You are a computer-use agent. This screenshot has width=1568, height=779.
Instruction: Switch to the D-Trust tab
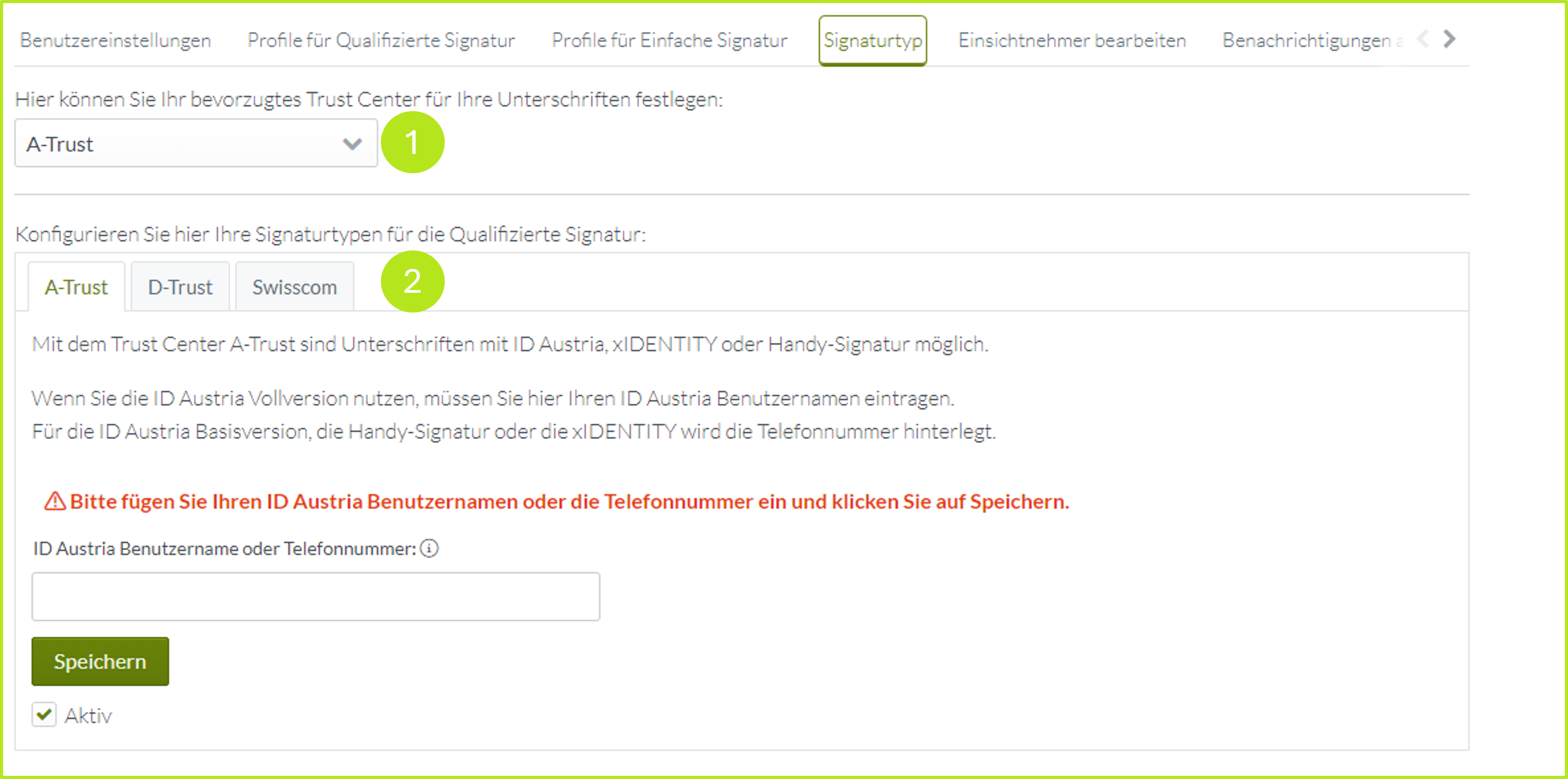(x=180, y=287)
